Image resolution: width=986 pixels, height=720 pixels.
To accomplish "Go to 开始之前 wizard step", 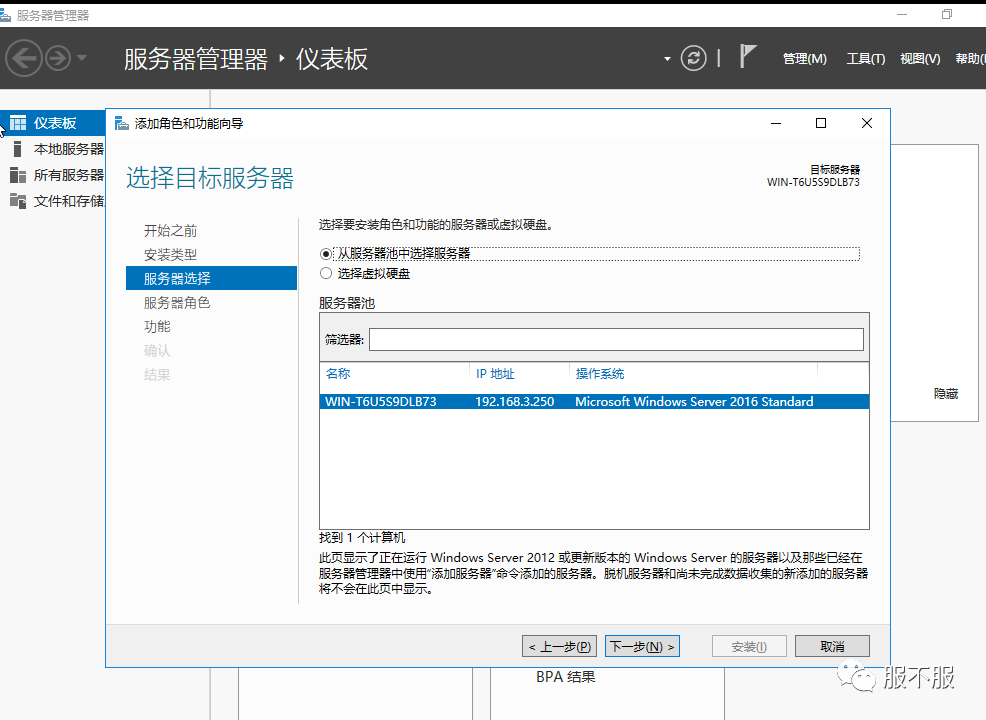I will [x=170, y=231].
